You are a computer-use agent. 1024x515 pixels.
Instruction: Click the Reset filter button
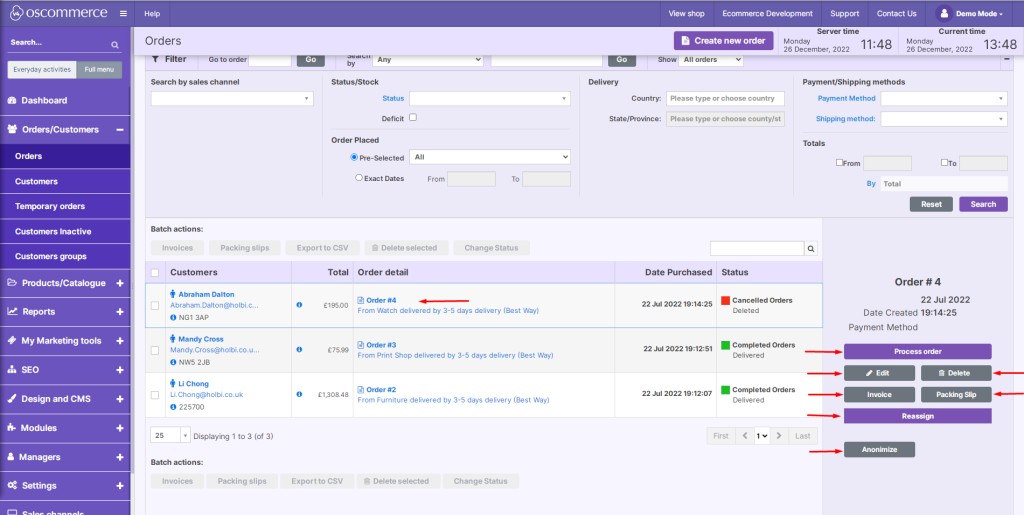931,204
